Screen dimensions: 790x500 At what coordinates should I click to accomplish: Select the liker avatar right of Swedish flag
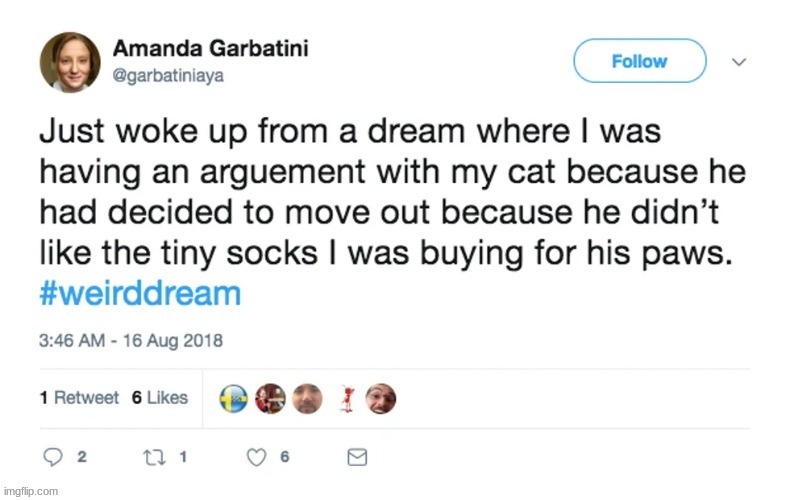click(x=271, y=398)
